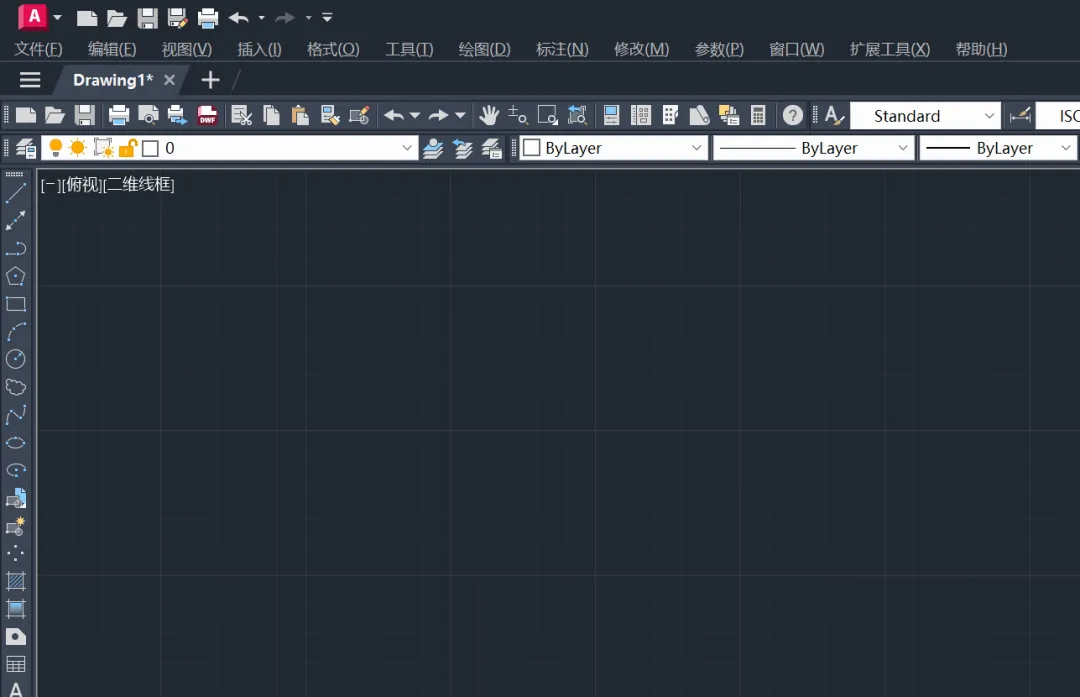Open the application menu arrow beside A logo
The width and height of the screenshot is (1080, 697).
[57, 17]
